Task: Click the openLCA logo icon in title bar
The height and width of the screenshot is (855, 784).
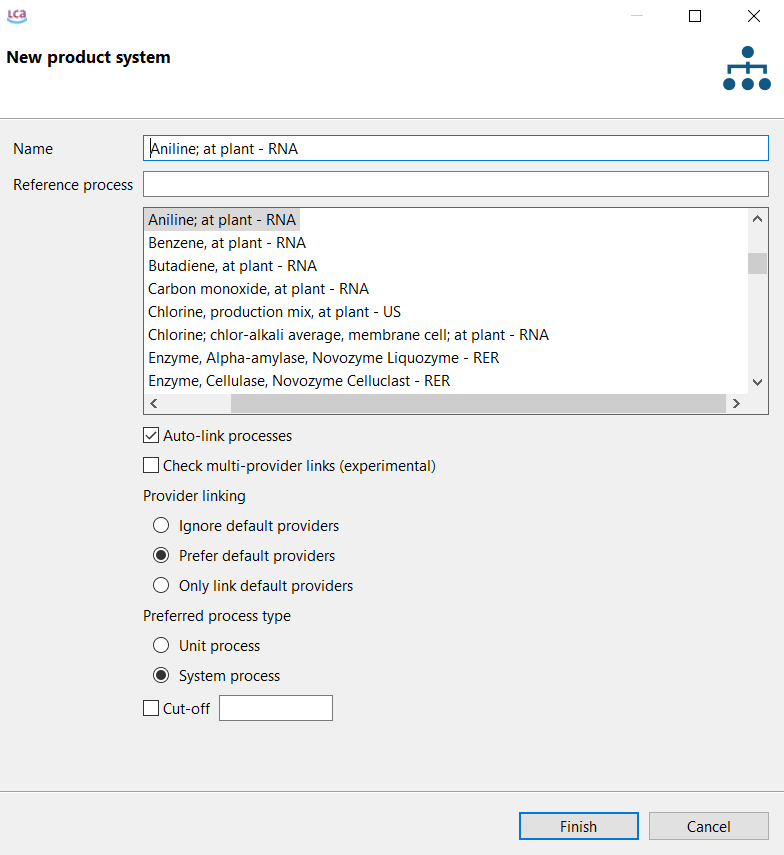Action: (x=17, y=16)
